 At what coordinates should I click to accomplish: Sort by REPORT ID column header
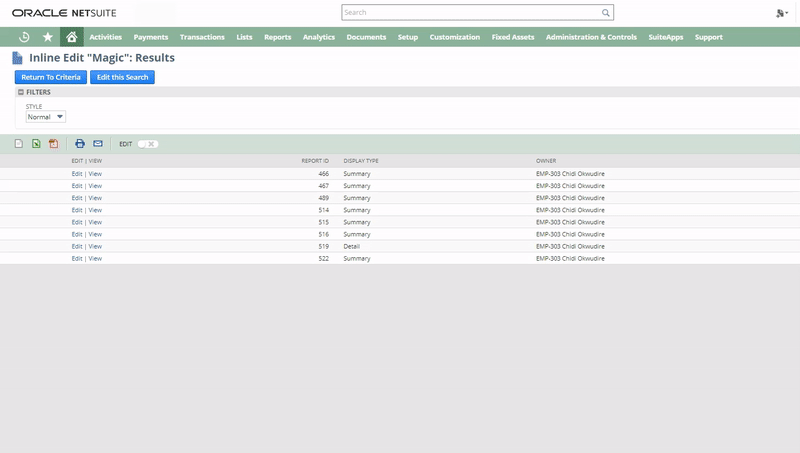pyautogui.click(x=315, y=161)
